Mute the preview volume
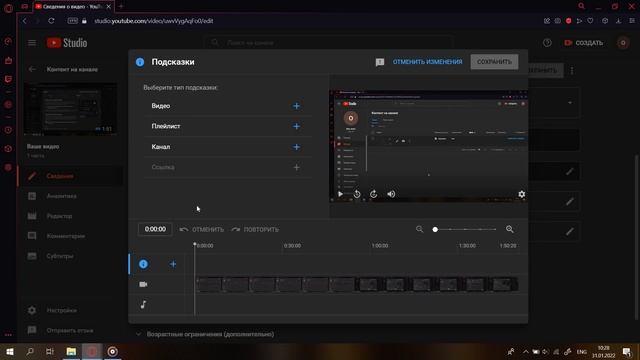Screen dimensions: 640x360 [x=391, y=194]
